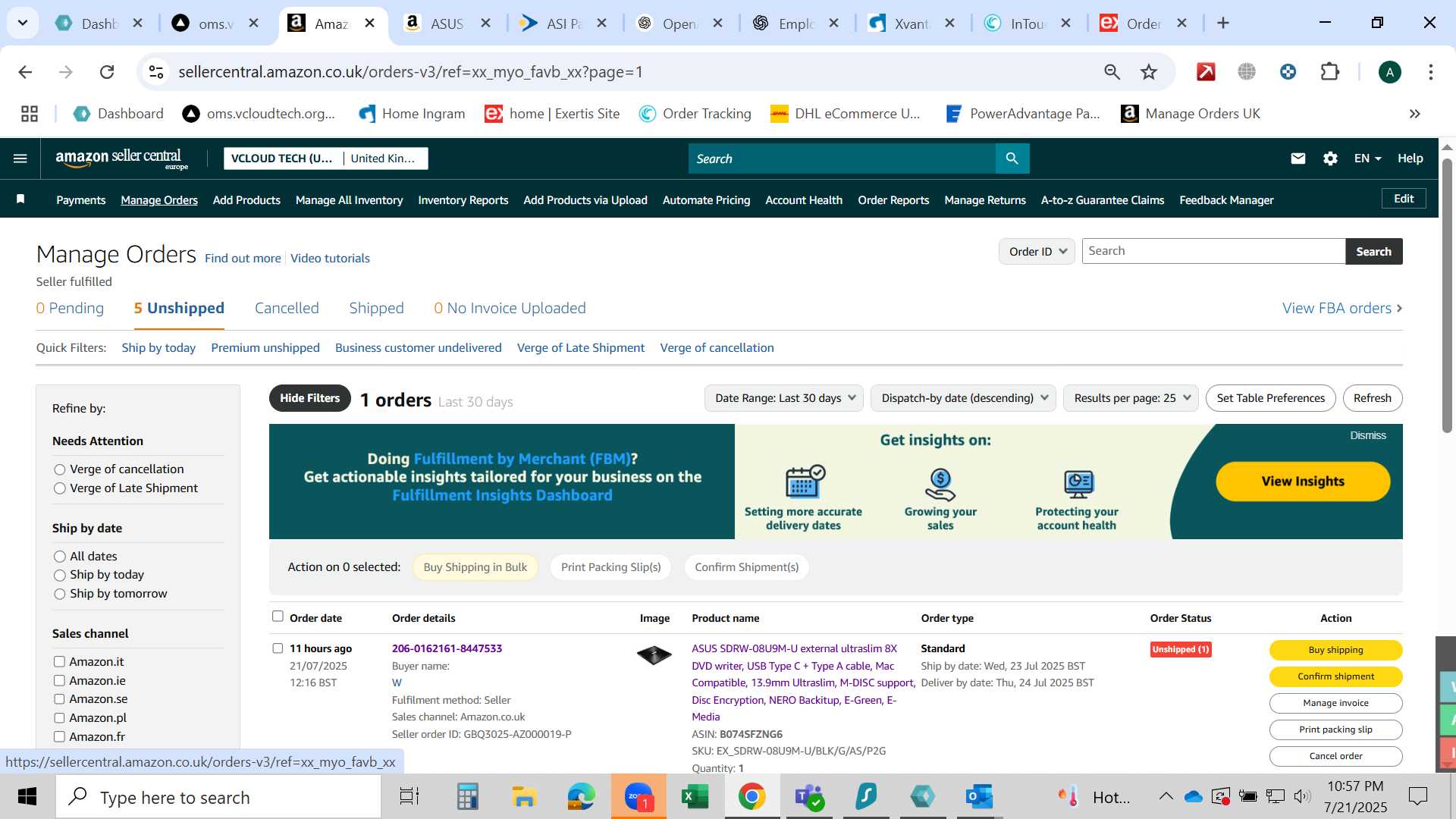Bookmark this page with star icon

tap(1149, 72)
